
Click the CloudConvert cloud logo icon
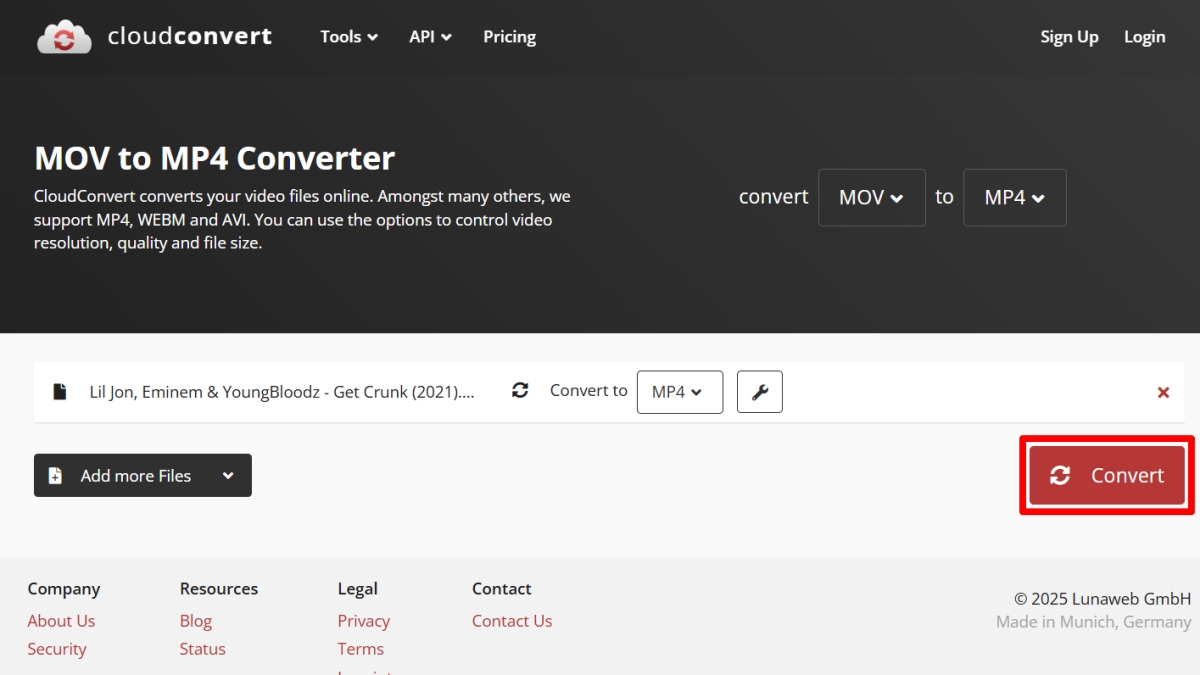65,37
